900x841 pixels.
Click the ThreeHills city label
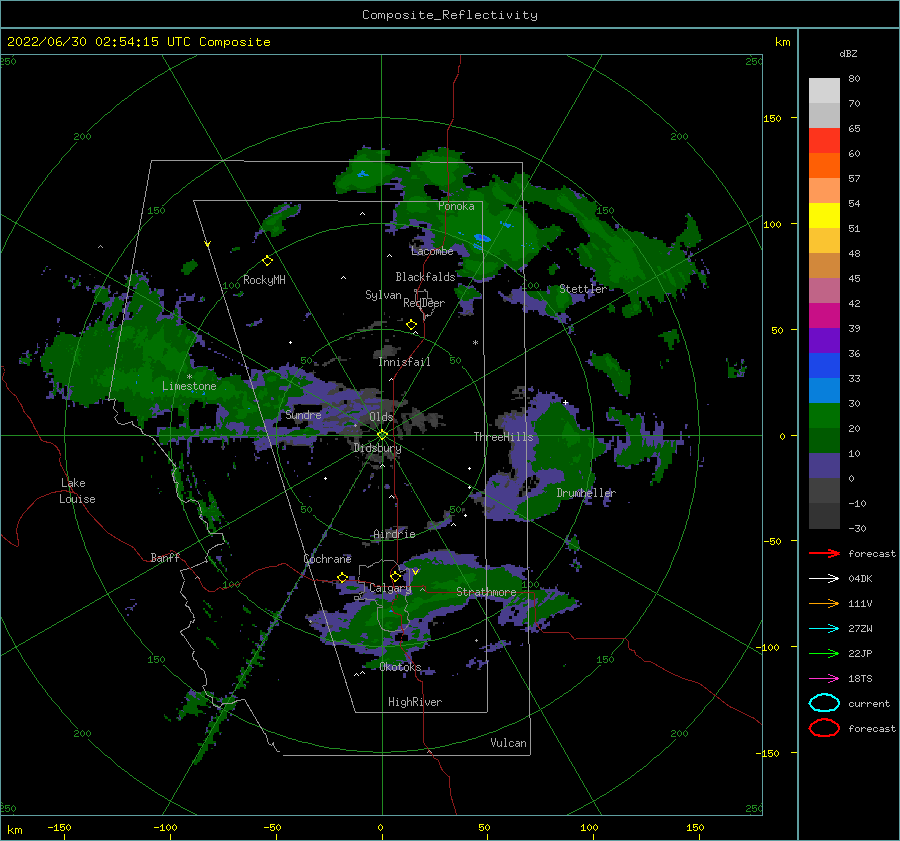coord(503,437)
